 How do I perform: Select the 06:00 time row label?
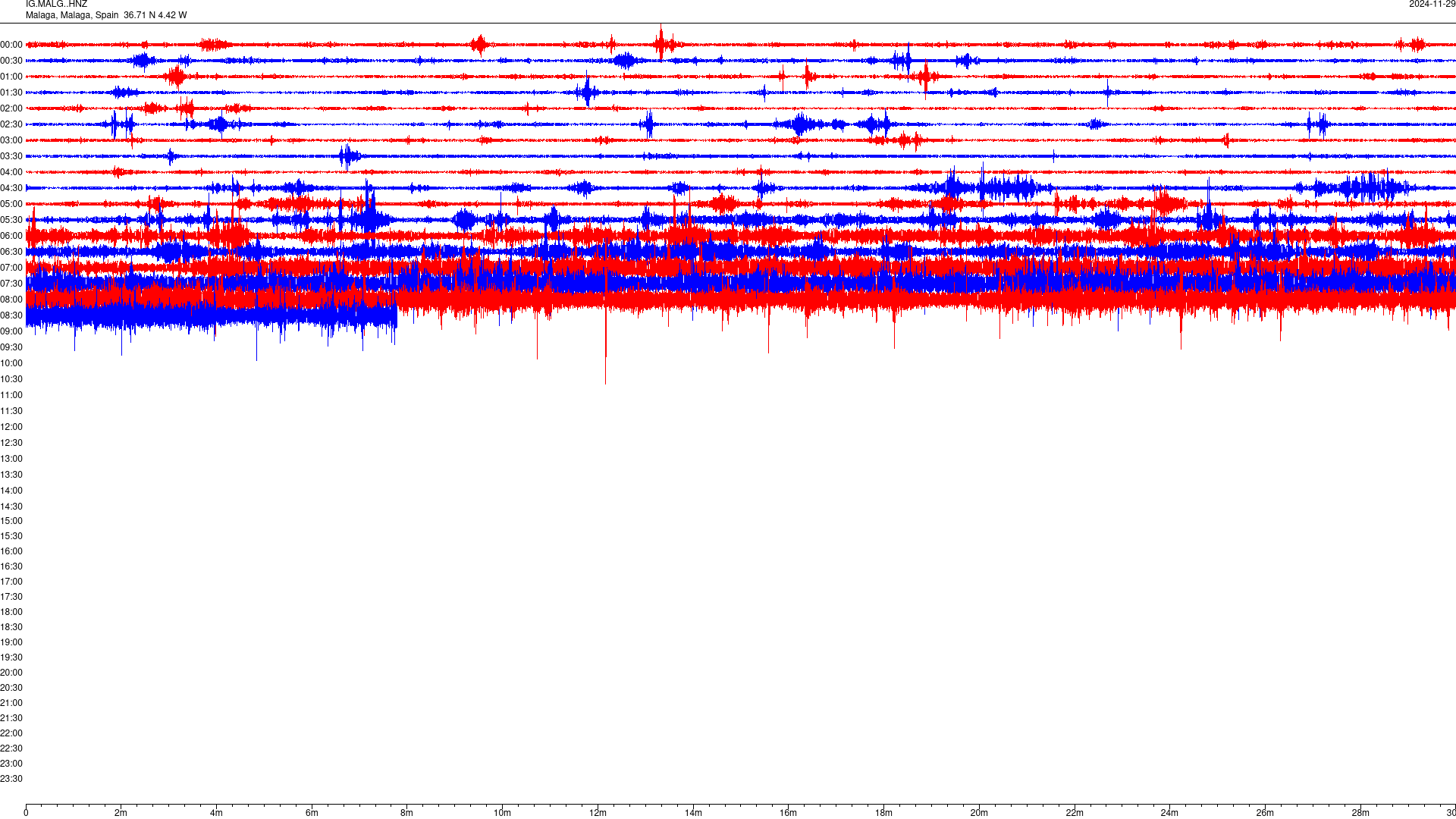[x=11, y=236]
